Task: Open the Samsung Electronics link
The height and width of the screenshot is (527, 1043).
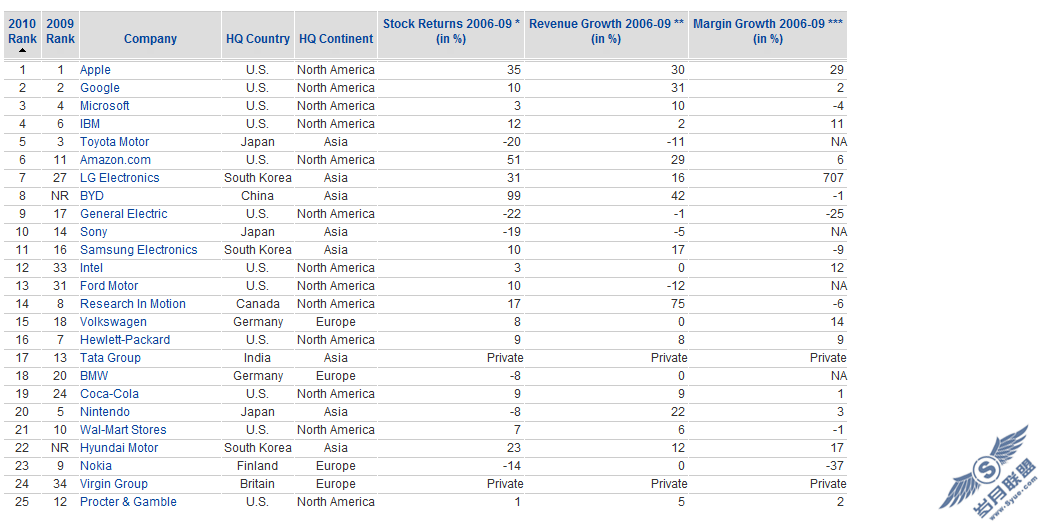Action: click(138, 250)
